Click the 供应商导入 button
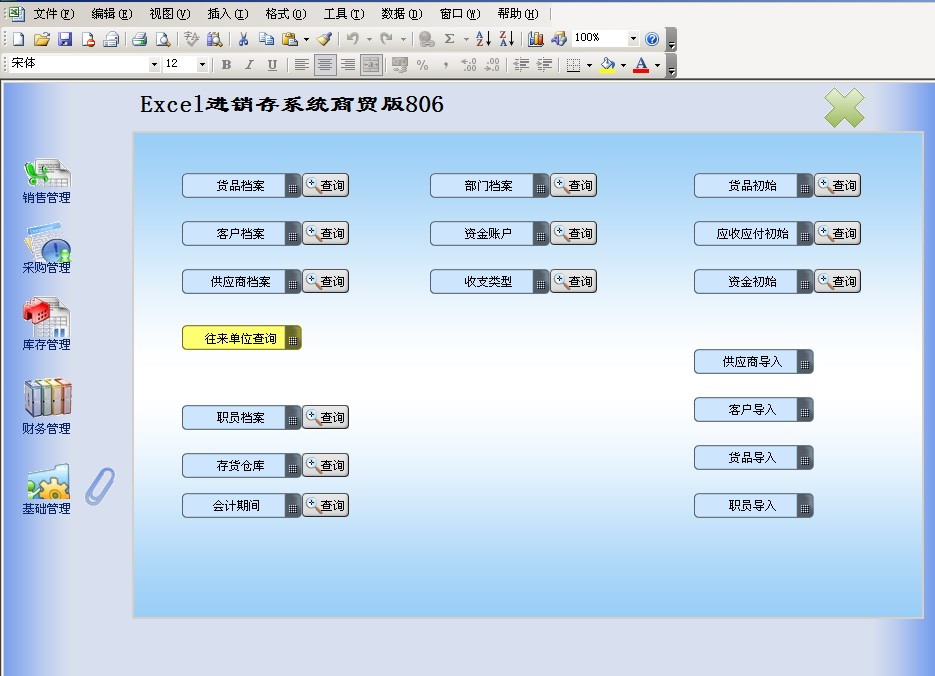This screenshot has height=676, width=935. pyautogui.click(x=753, y=362)
